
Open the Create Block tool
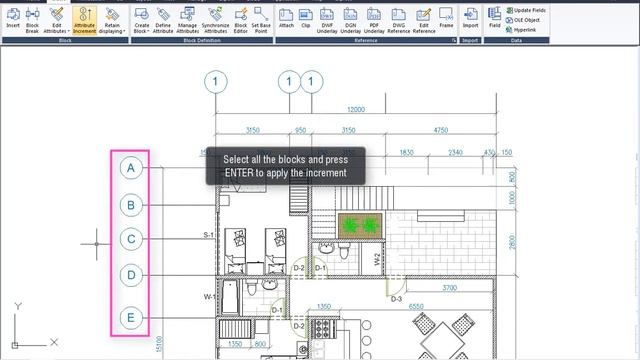coord(142,20)
